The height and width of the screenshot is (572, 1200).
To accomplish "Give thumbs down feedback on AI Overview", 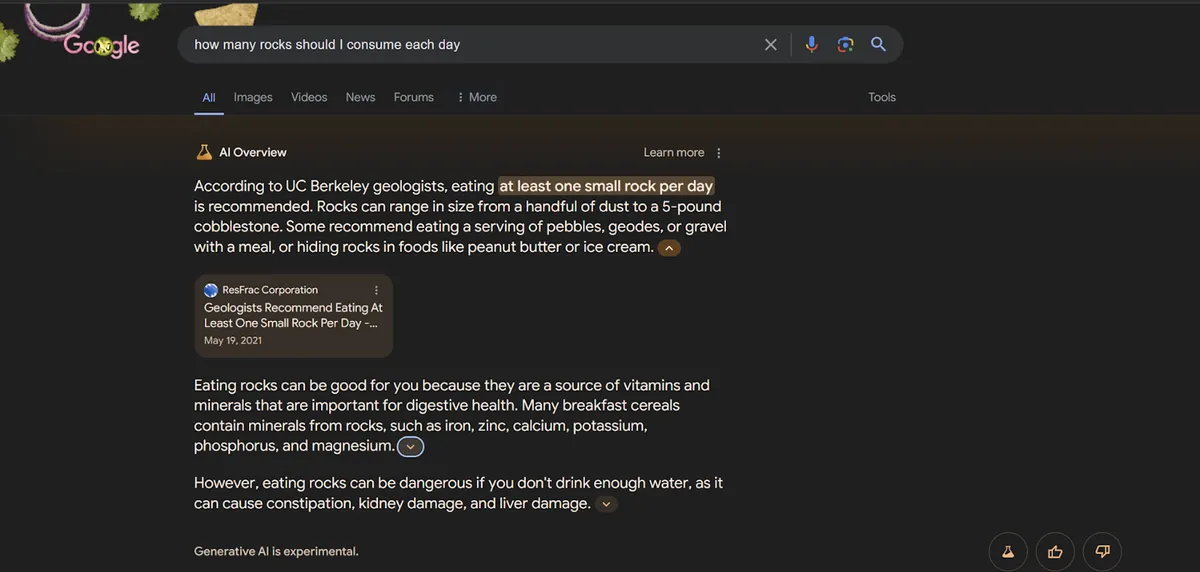I will click(x=1103, y=551).
